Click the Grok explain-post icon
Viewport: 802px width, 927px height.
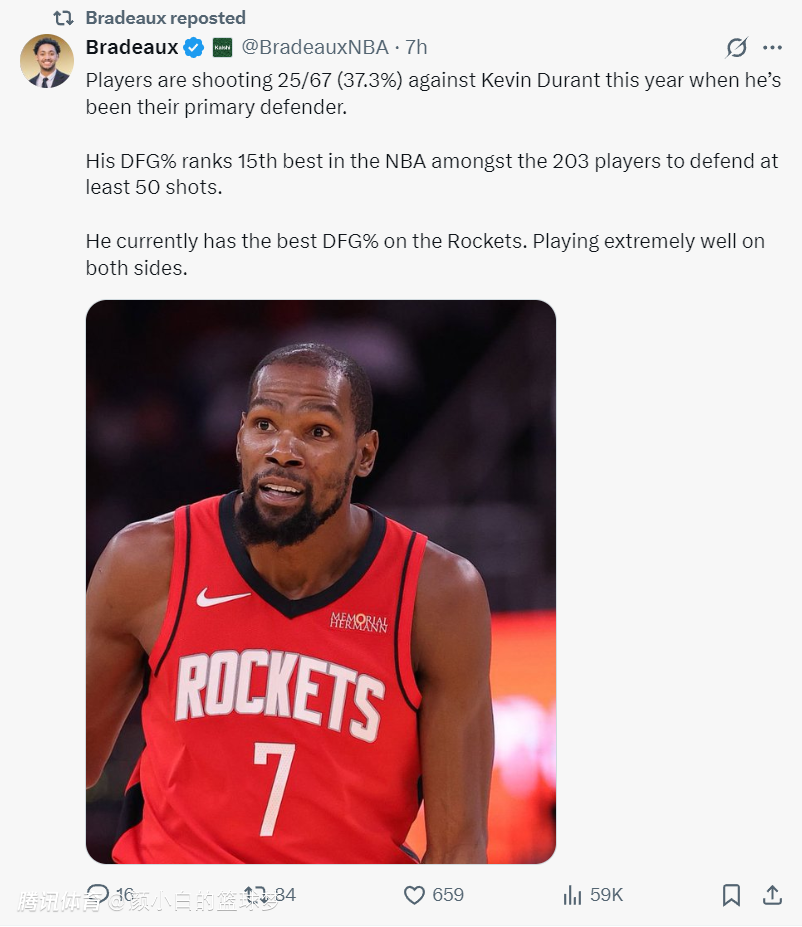[736, 47]
